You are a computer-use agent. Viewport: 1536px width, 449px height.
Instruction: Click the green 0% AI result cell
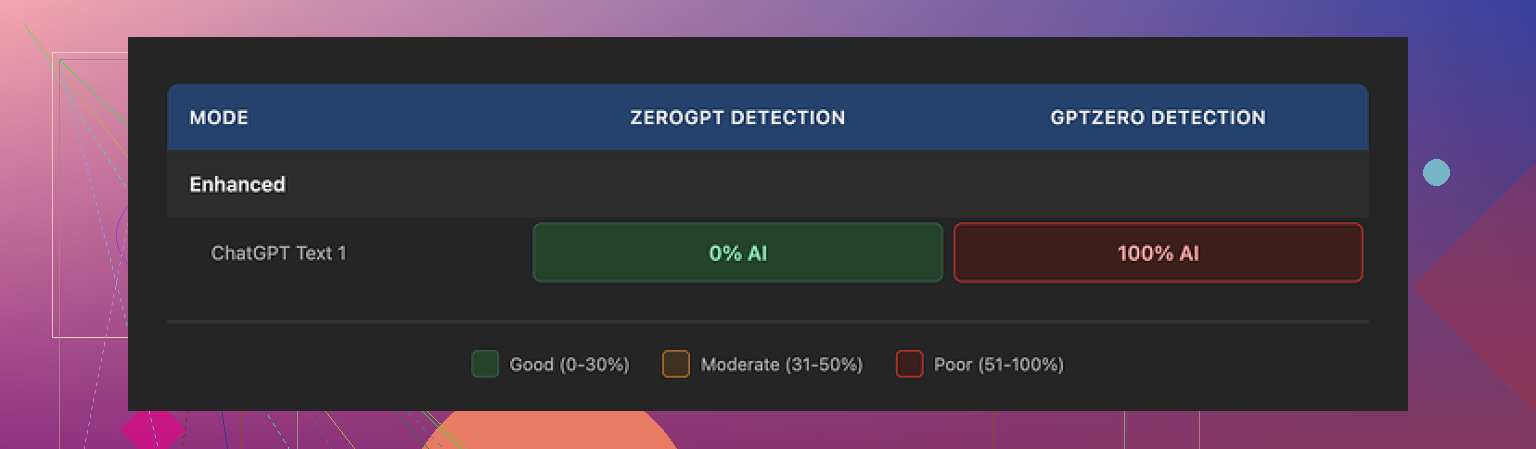(x=738, y=253)
